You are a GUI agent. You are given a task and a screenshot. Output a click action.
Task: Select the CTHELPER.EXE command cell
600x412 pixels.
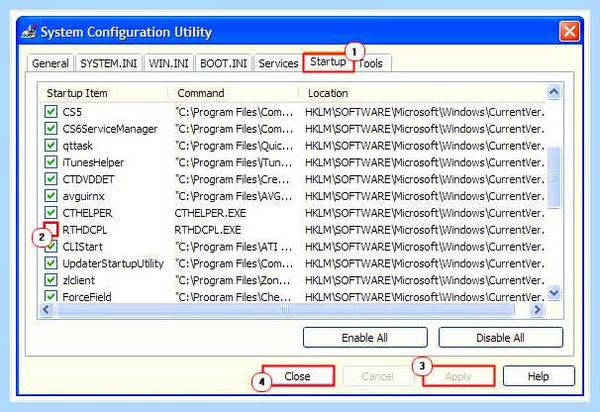pos(210,213)
